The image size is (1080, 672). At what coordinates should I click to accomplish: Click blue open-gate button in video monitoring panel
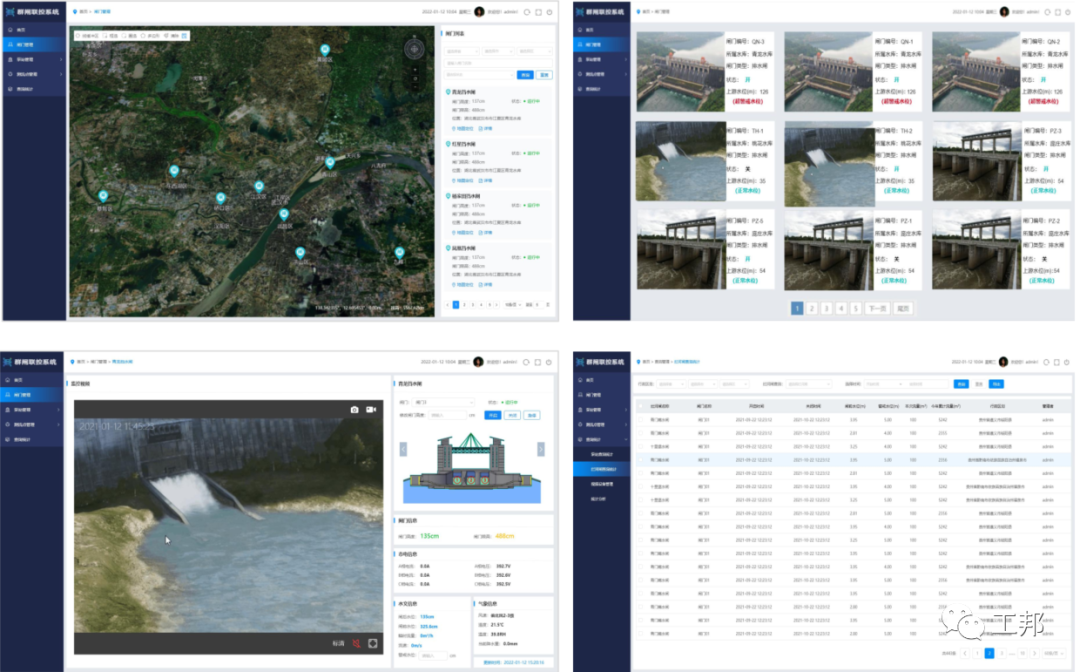[493, 415]
